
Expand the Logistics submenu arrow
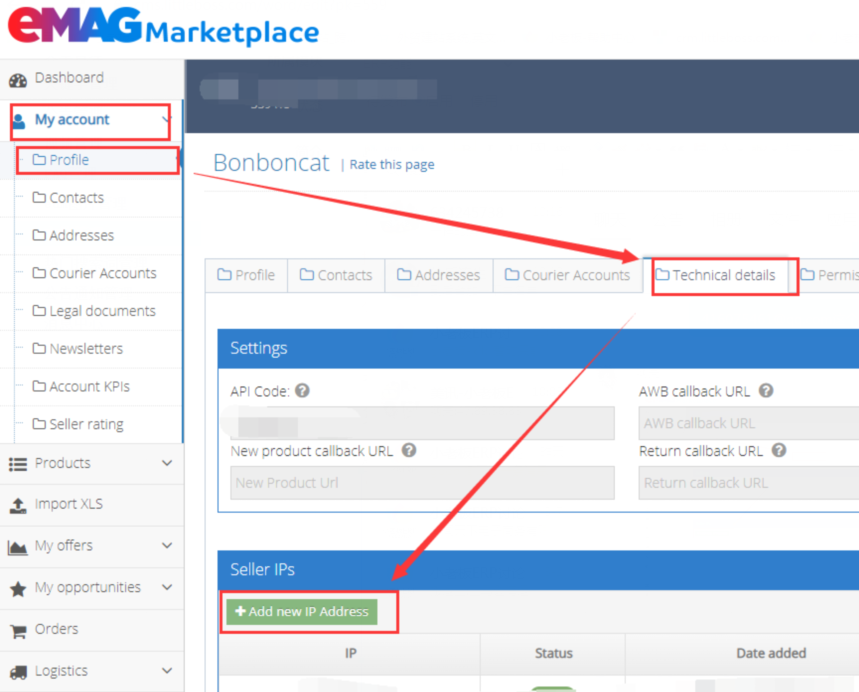click(x=167, y=671)
